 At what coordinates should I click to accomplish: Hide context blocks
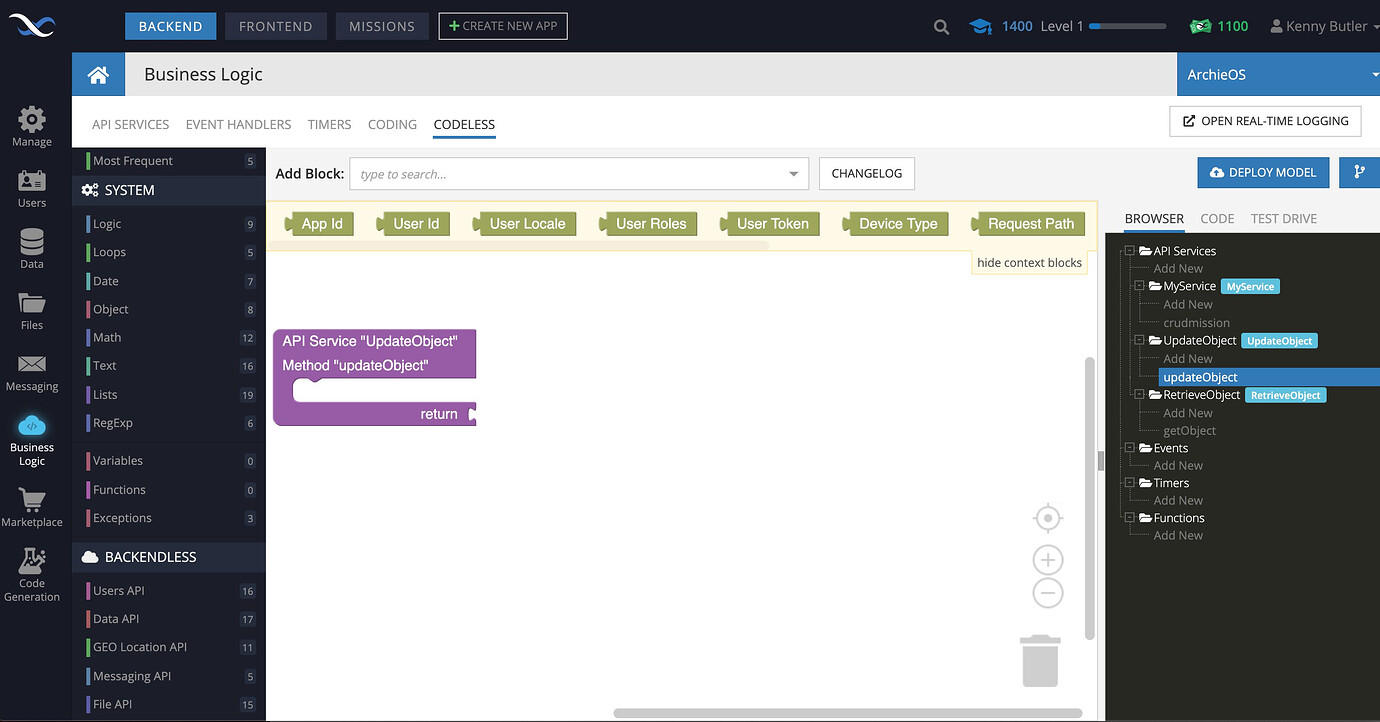[1029, 262]
